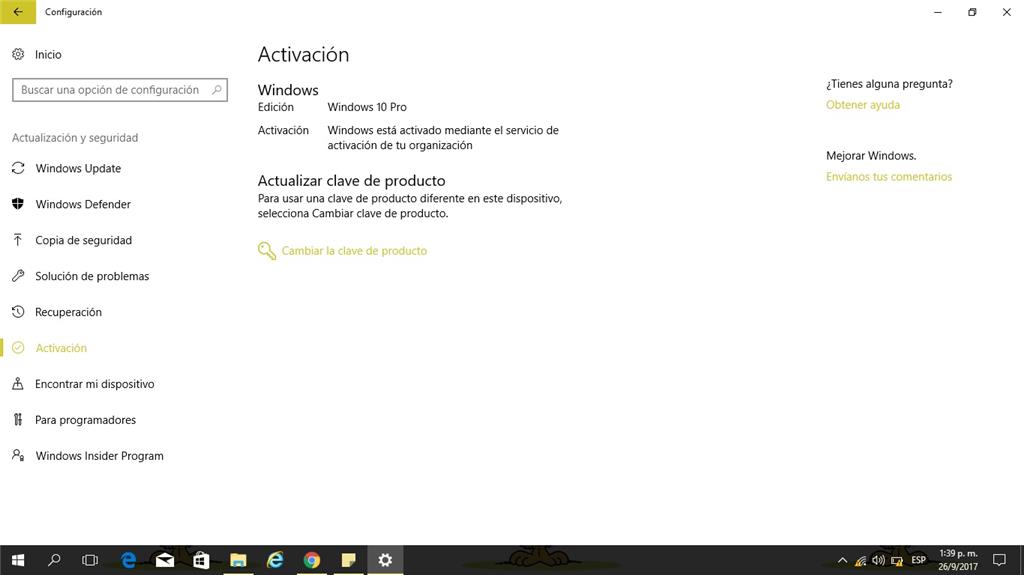
Task: Click the Solución de problemas wrench icon
Action: [x=18, y=276]
